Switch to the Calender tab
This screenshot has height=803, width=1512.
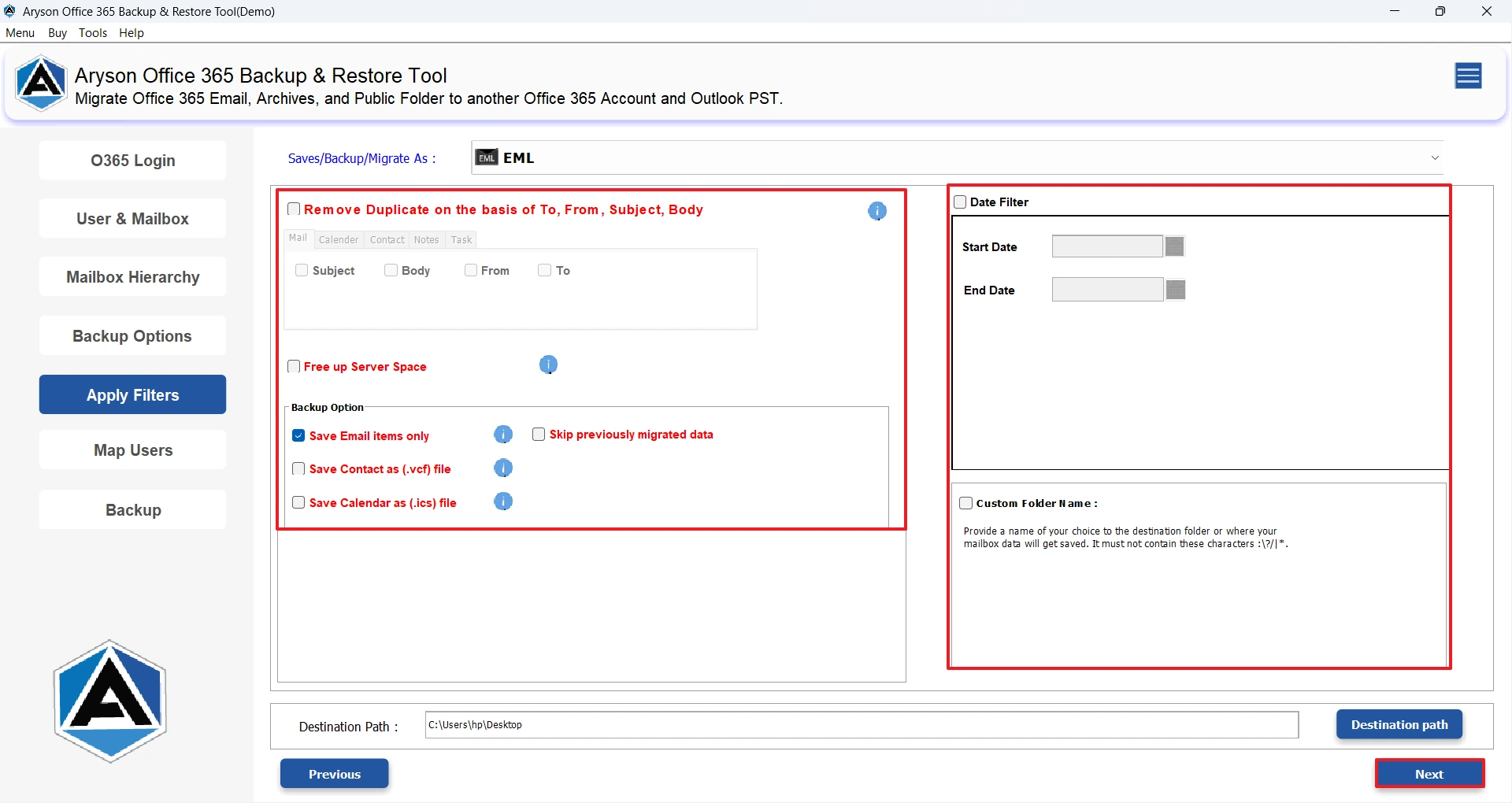[339, 239]
